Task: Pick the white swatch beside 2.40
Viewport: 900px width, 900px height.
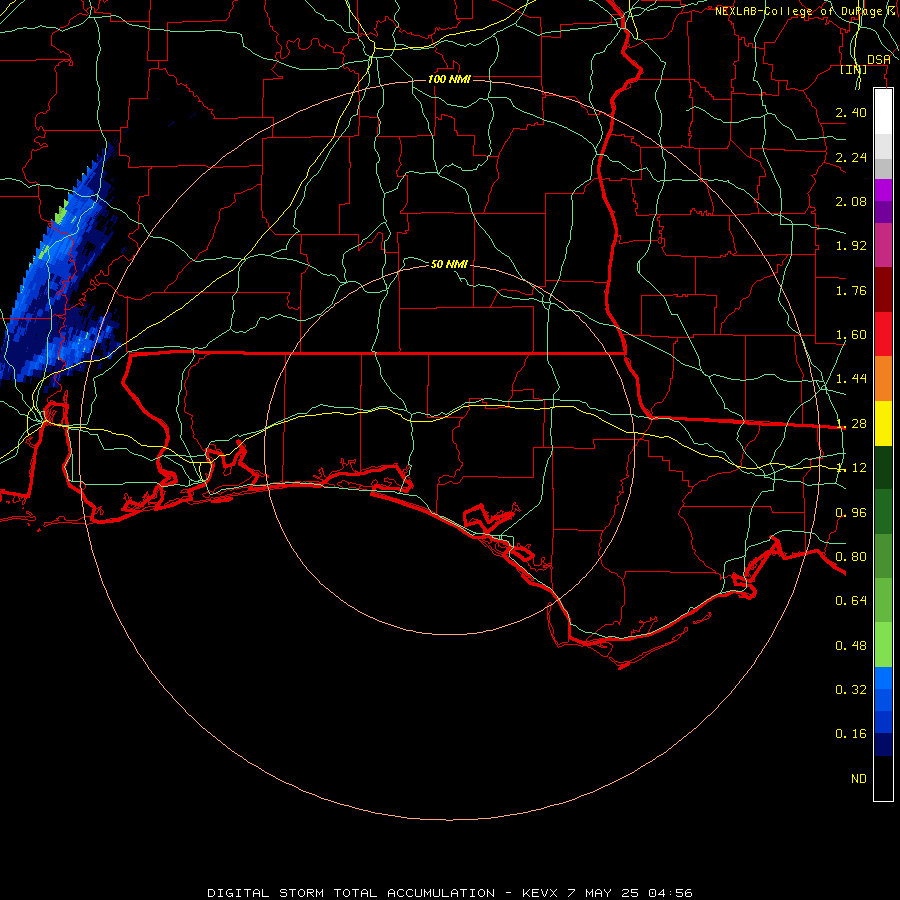Action: 883,112
